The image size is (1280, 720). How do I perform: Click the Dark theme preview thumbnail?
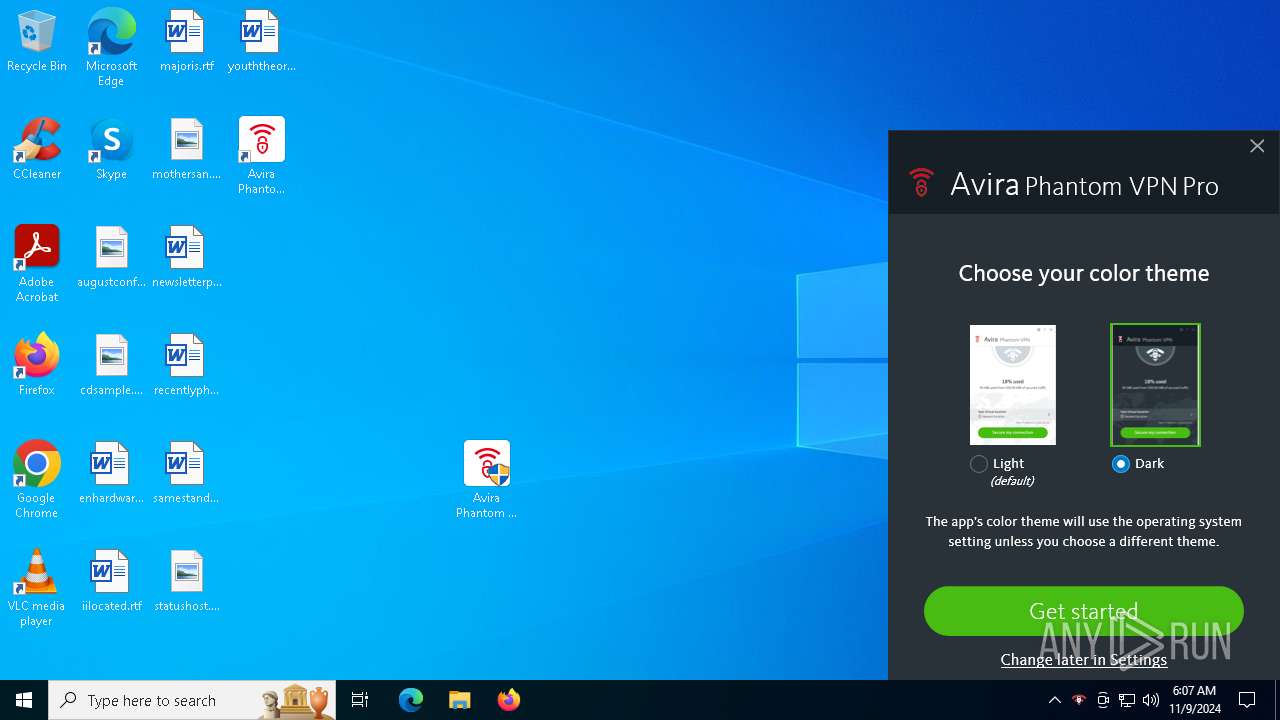[x=1155, y=385]
